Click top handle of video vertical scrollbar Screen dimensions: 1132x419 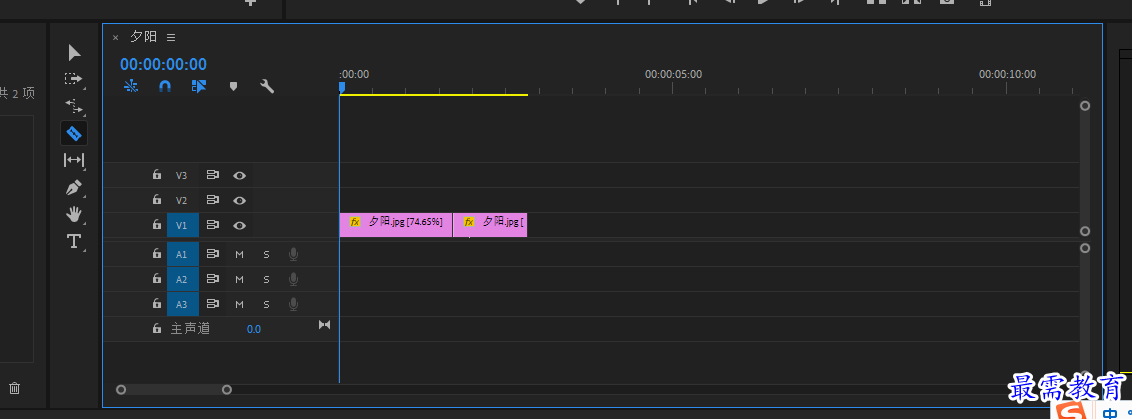click(x=1084, y=105)
